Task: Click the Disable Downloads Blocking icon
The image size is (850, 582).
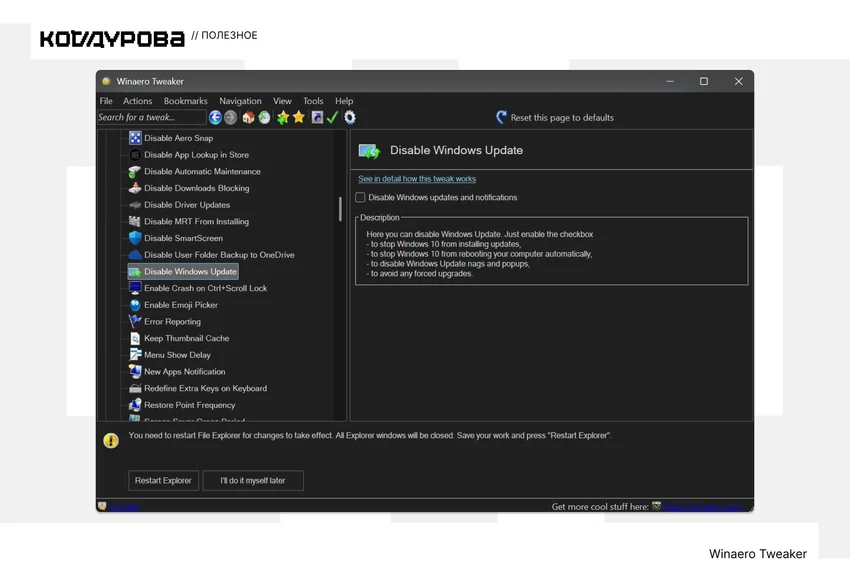Action: (135, 188)
